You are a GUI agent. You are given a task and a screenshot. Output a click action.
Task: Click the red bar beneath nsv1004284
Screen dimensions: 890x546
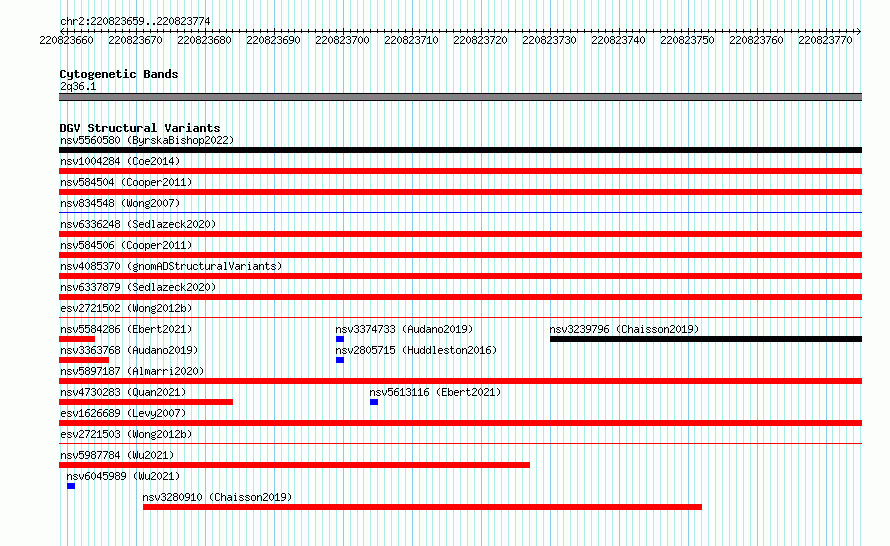[460, 171]
